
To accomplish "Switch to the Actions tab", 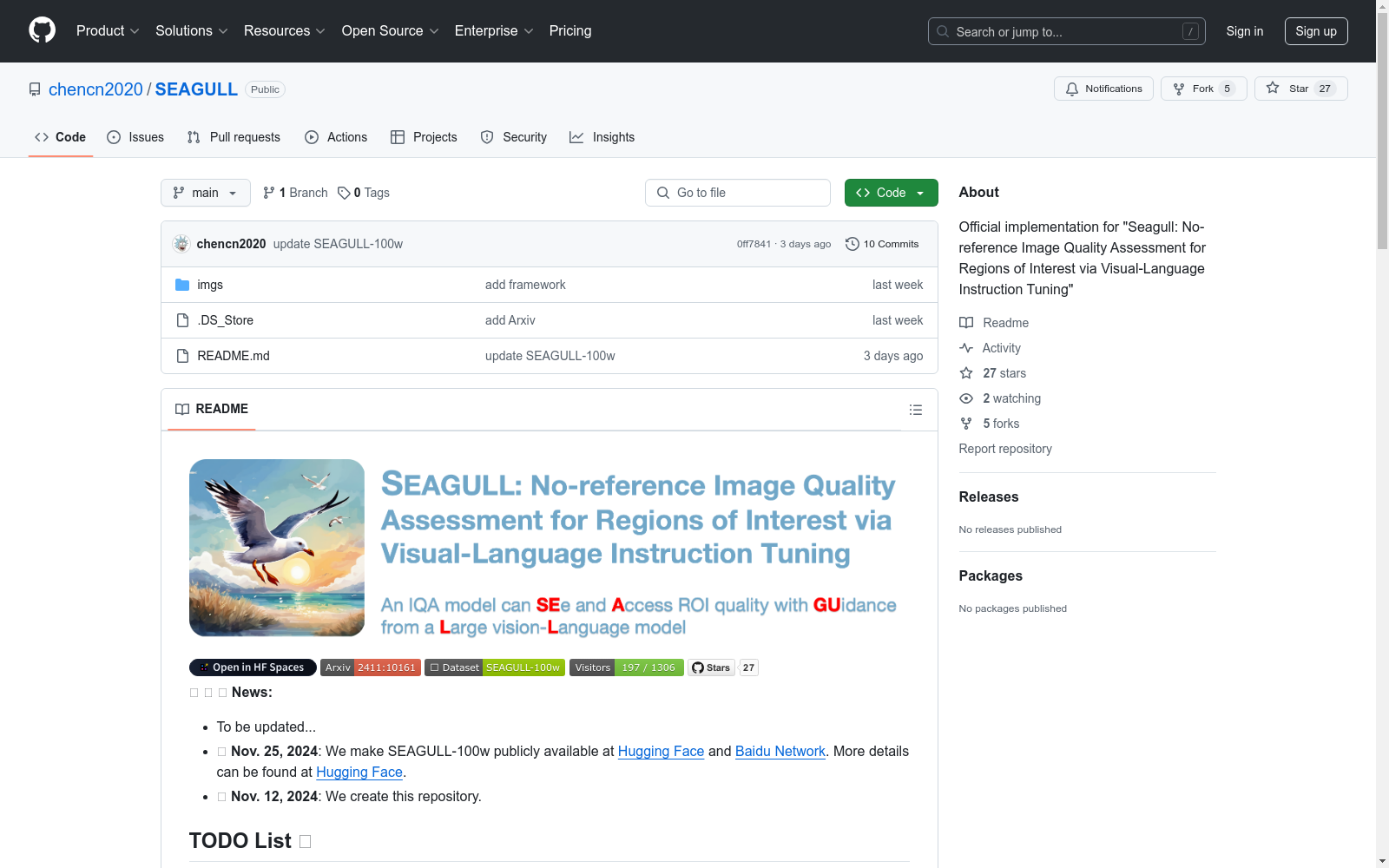I will click(336, 137).
